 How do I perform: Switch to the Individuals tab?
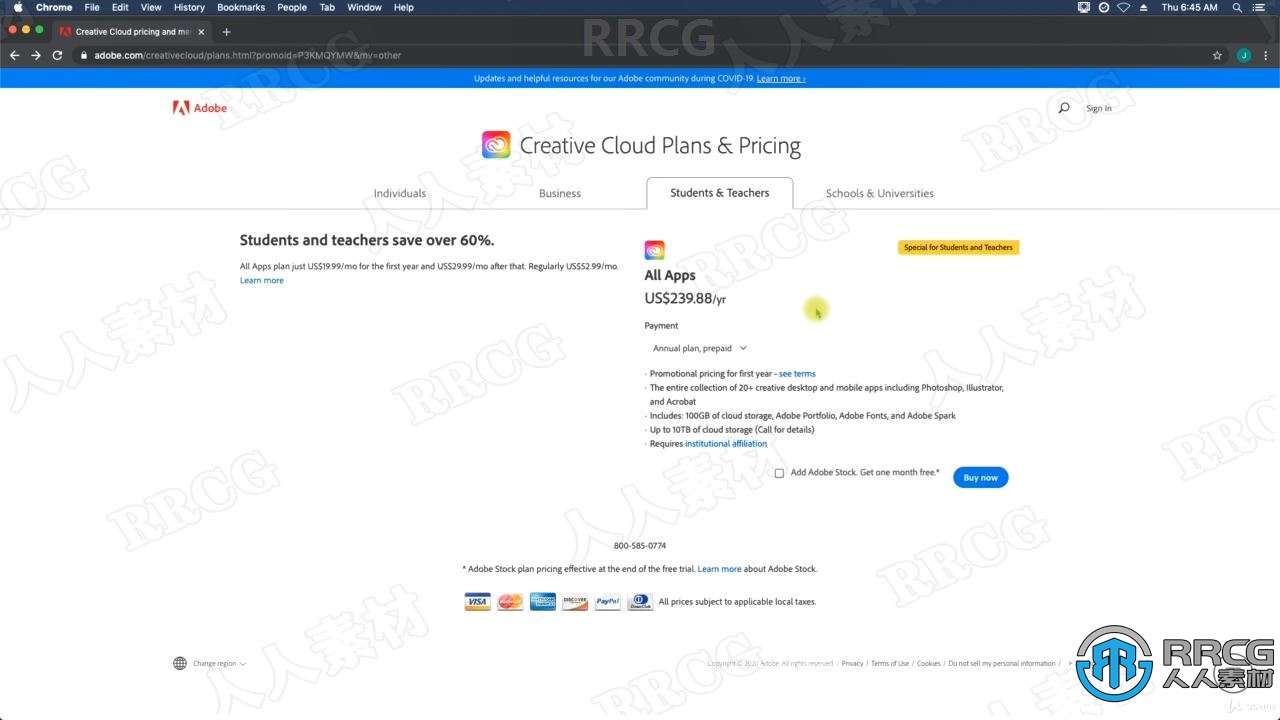[400, 193]
